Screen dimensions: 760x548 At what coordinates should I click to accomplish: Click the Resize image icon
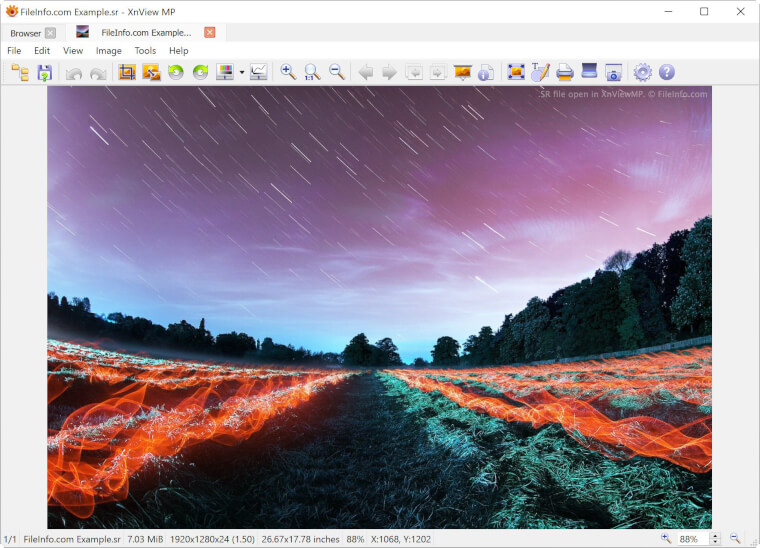[151, 72]
